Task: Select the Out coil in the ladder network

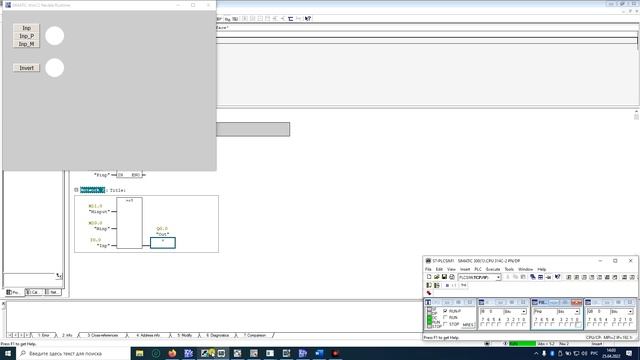Action: pyautogui.click(x=163, y=243)
